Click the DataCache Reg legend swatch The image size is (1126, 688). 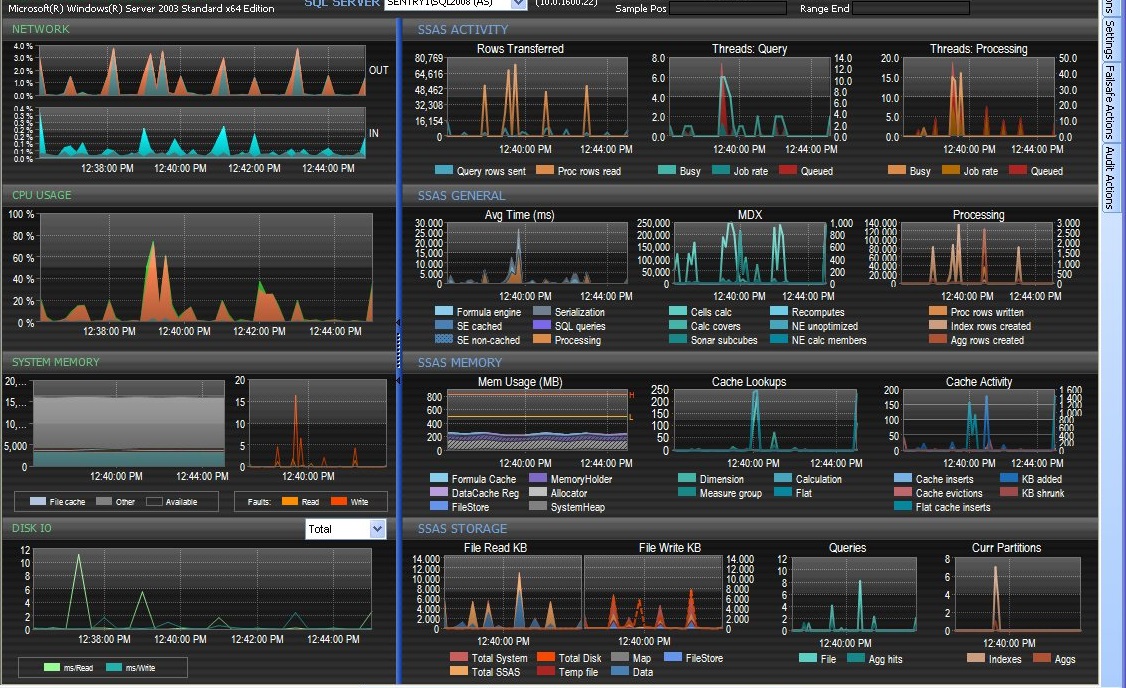439,493
